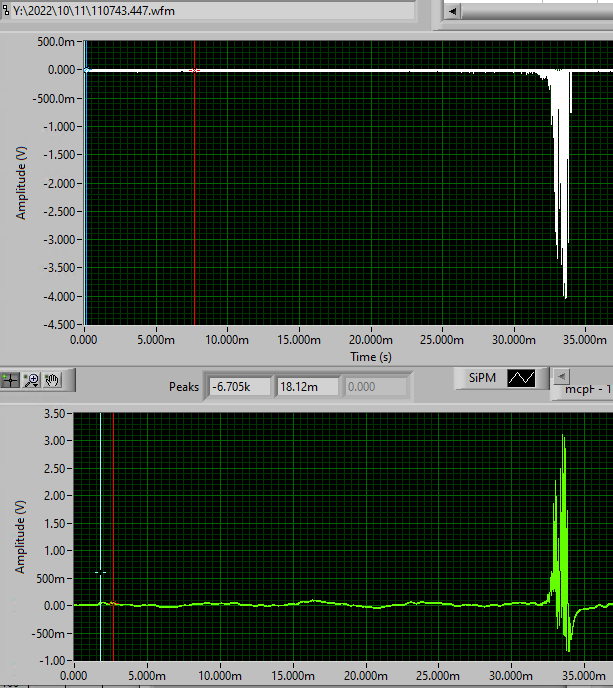Click the Peaks field showing 18.12m

coord(307,387)
